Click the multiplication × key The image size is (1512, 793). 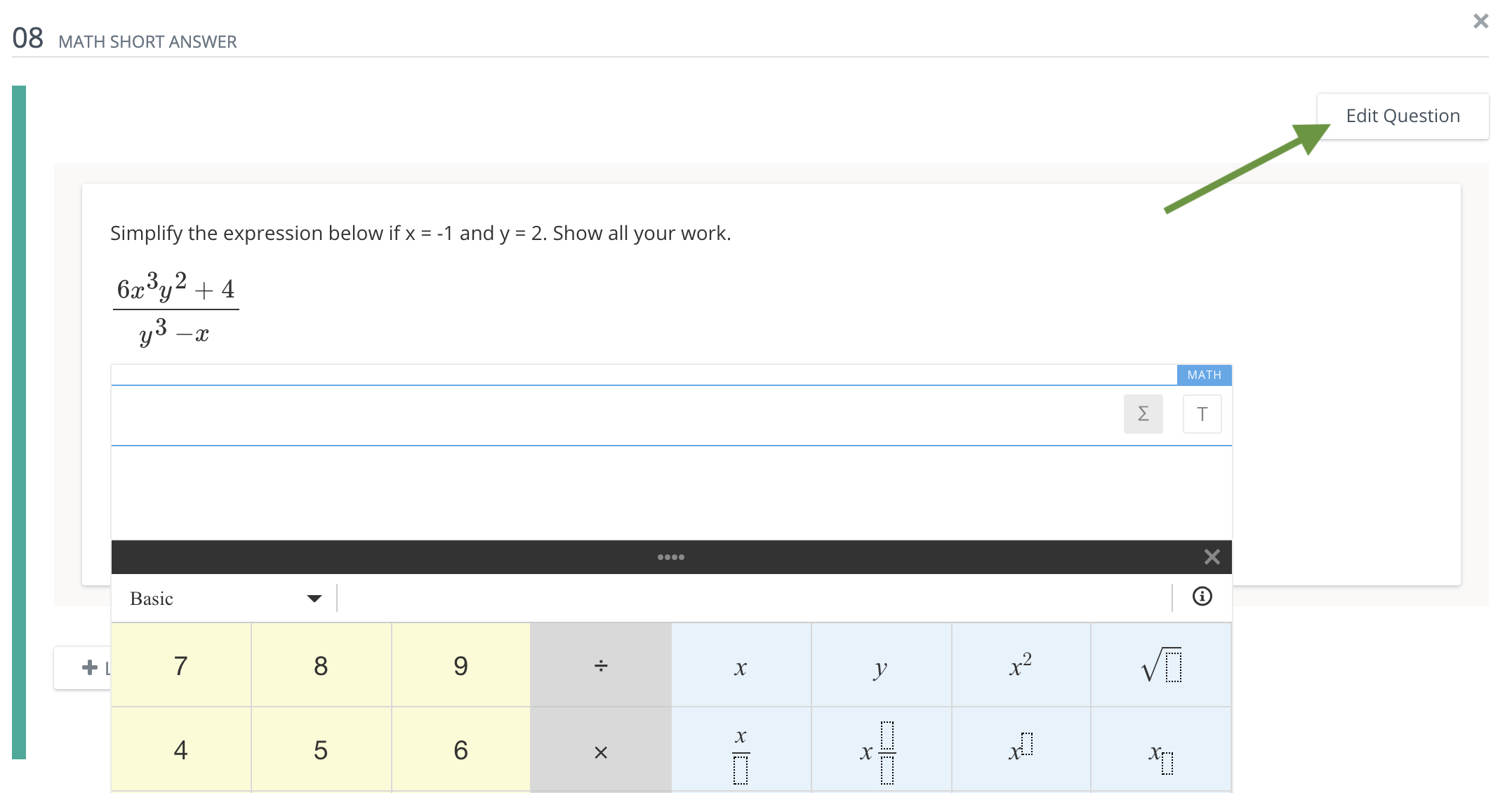(x=601, y=751)
